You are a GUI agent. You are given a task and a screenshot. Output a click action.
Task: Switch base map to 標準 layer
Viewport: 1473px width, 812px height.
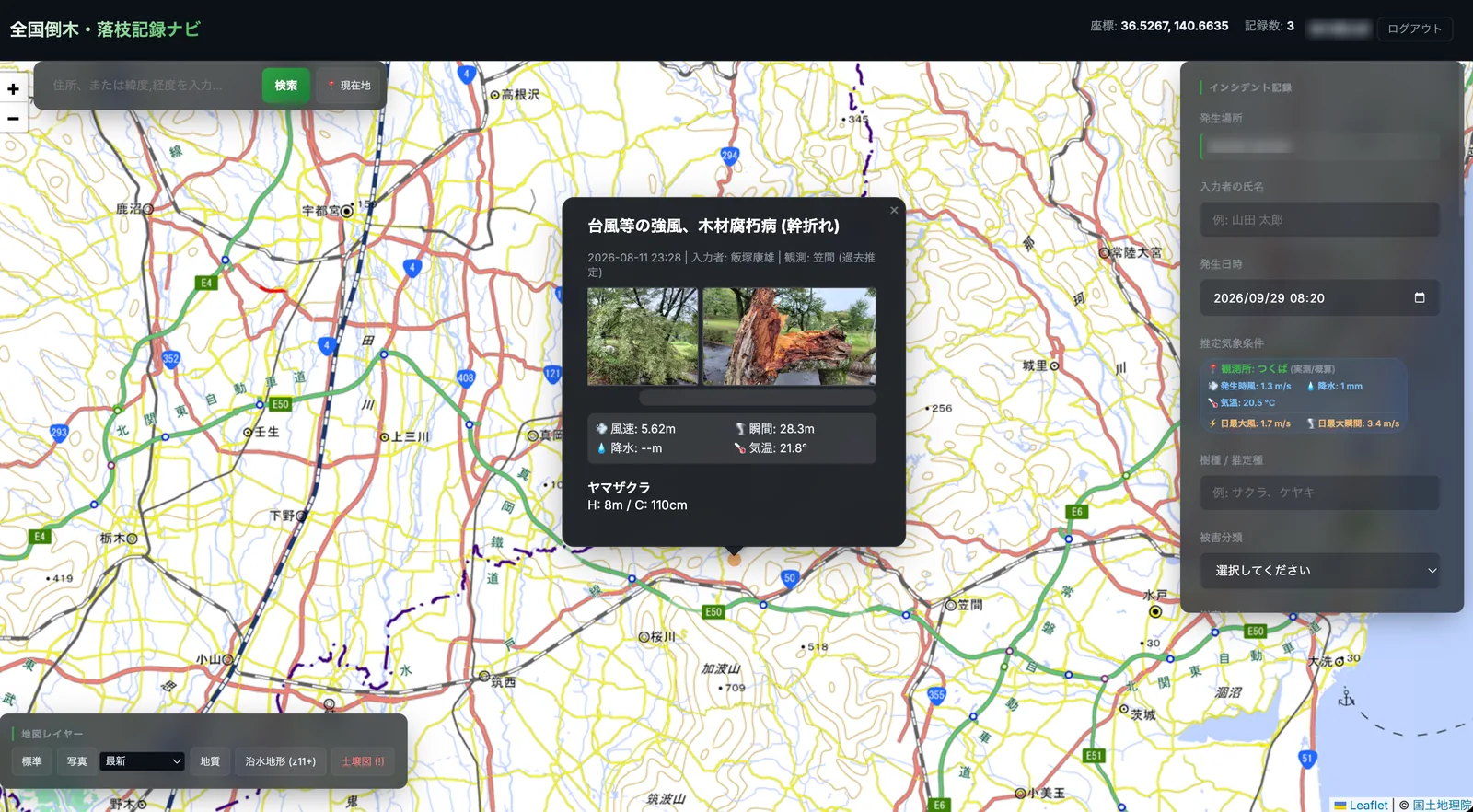click(32, 761)
